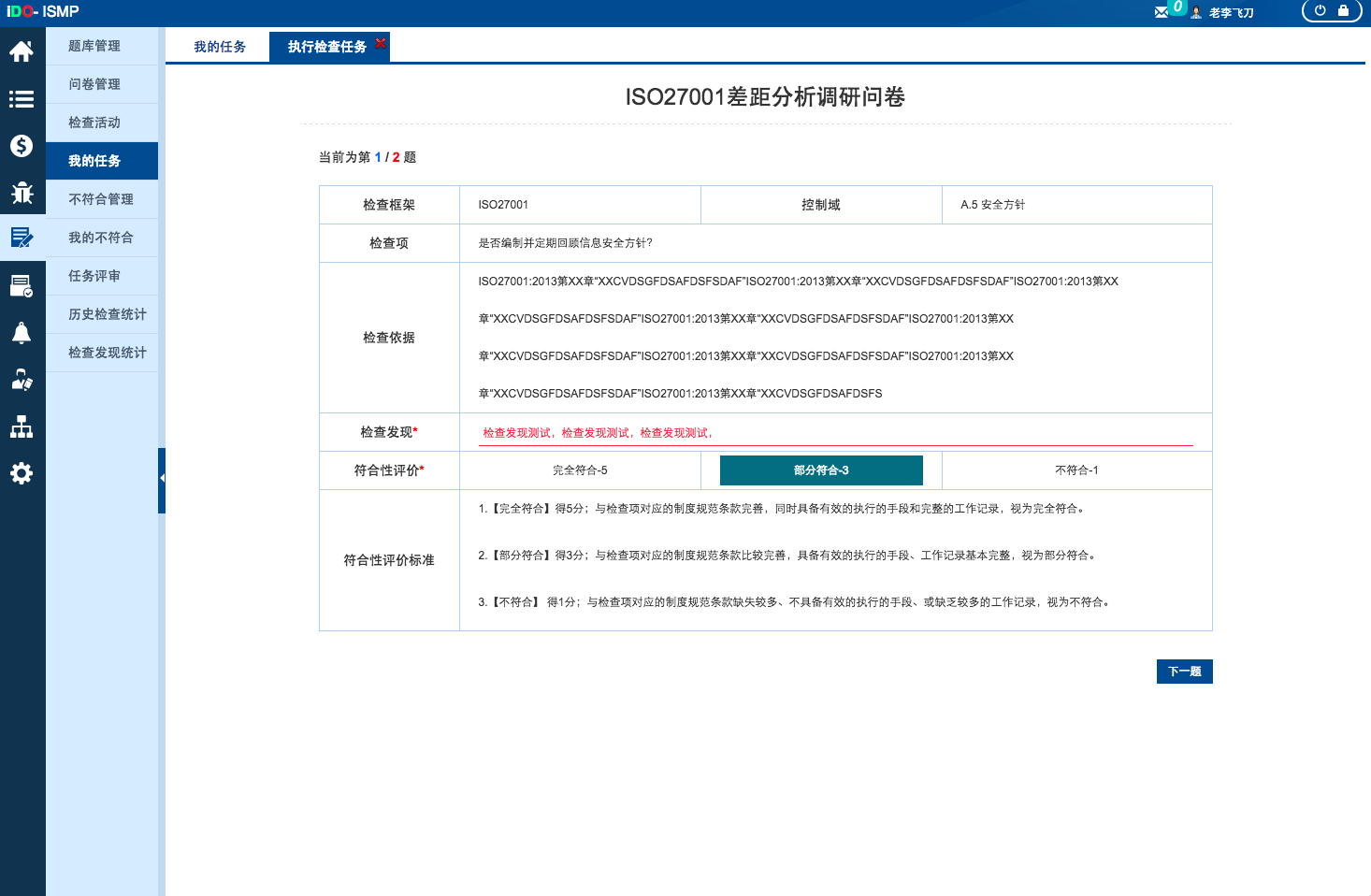
Task: Open the list icon in the sidebar
Action: click(x=22, y=99)
